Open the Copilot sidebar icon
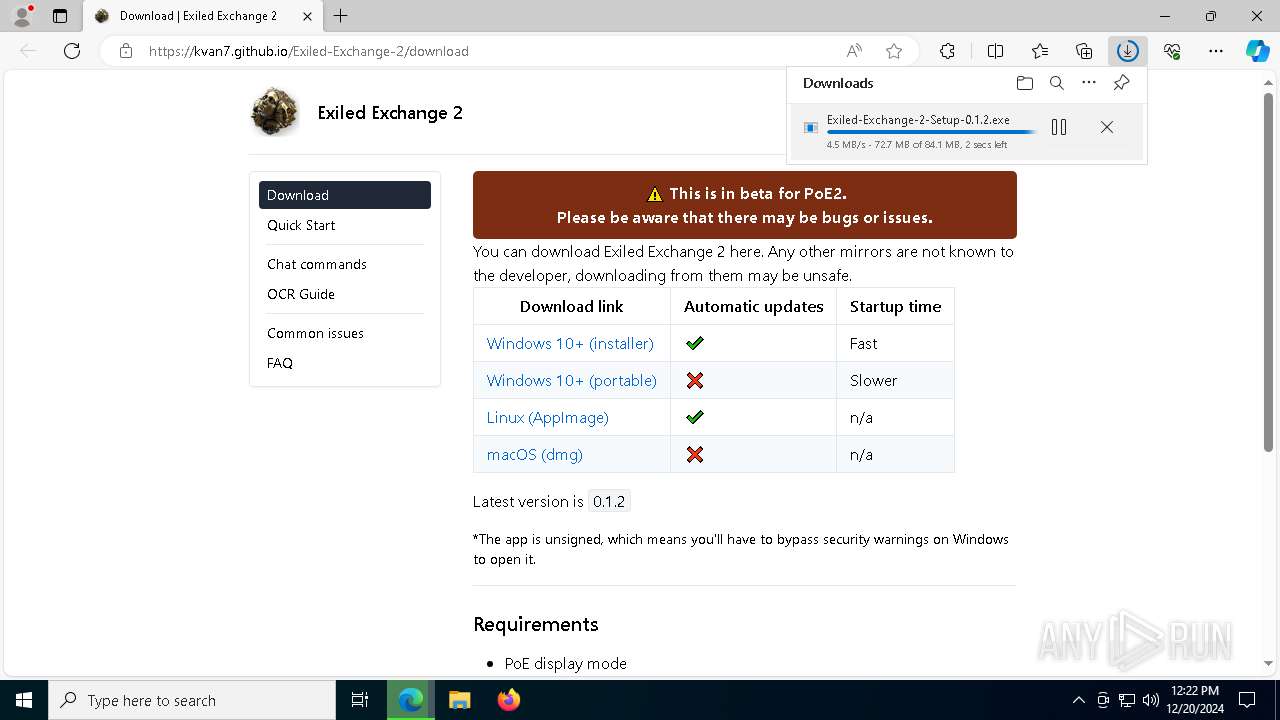1280x720 pixels. click(1258, 51)
